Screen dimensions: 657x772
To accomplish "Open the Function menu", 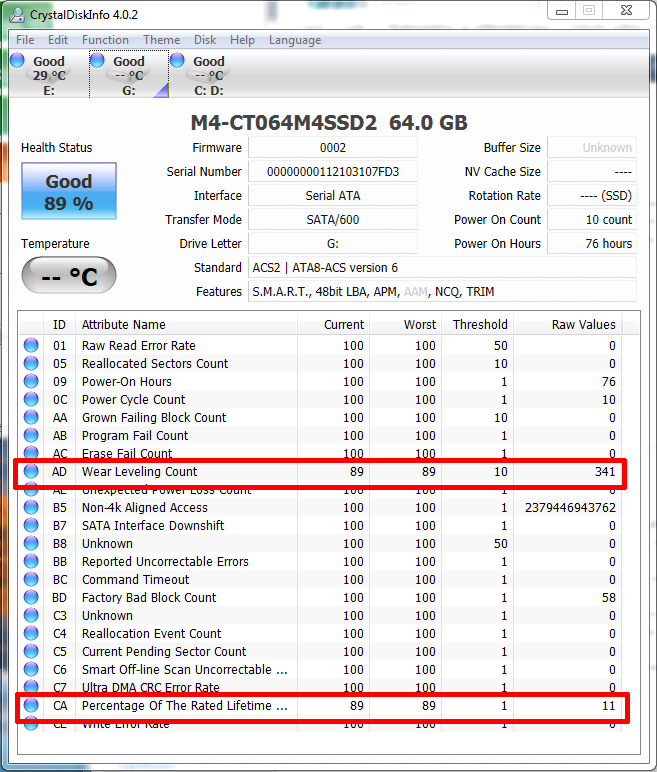I will tap(105, 40).
